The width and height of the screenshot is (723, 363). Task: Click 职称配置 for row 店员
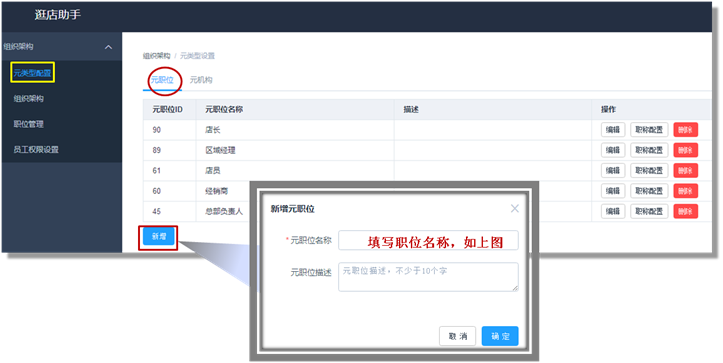(649, 170)
